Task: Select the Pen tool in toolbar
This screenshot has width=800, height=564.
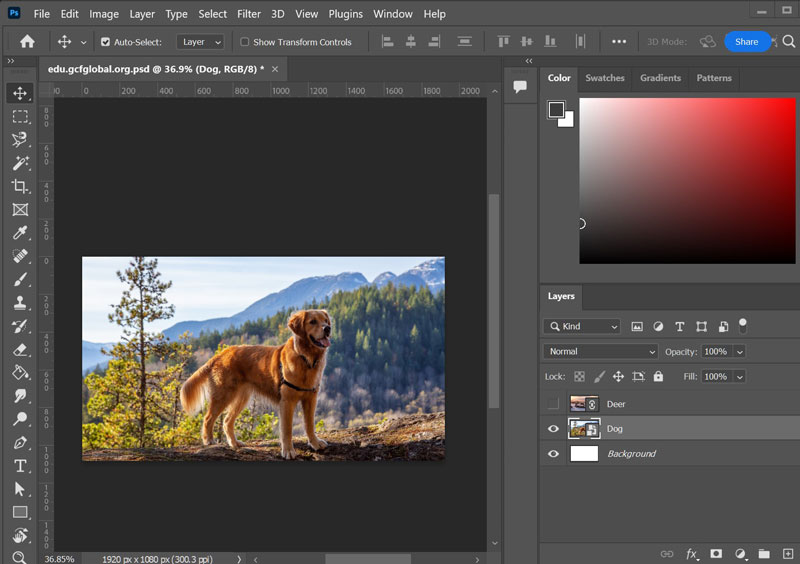Action: pyautogui.click(x=20, y=443)
